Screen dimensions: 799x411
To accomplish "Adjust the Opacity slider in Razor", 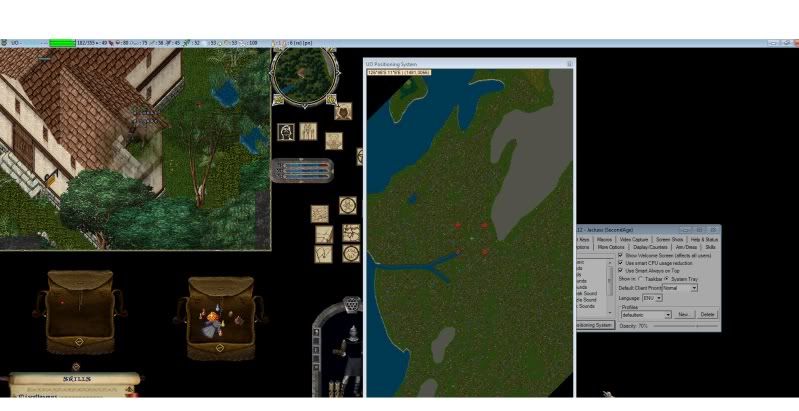I will pyautogui.click(x=685, y=325).
